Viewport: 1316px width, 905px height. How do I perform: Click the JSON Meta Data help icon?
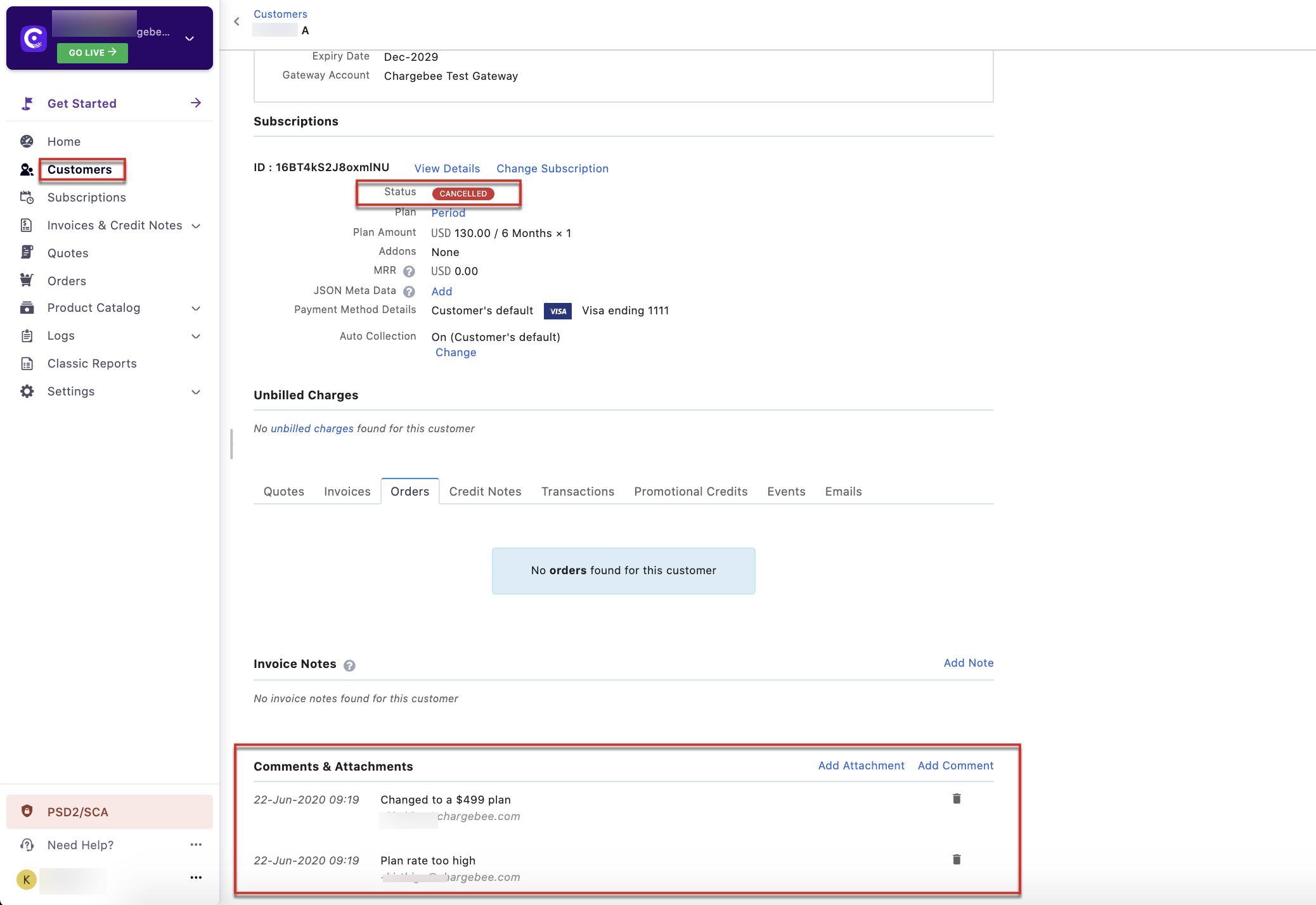click(x=409, y=292)
